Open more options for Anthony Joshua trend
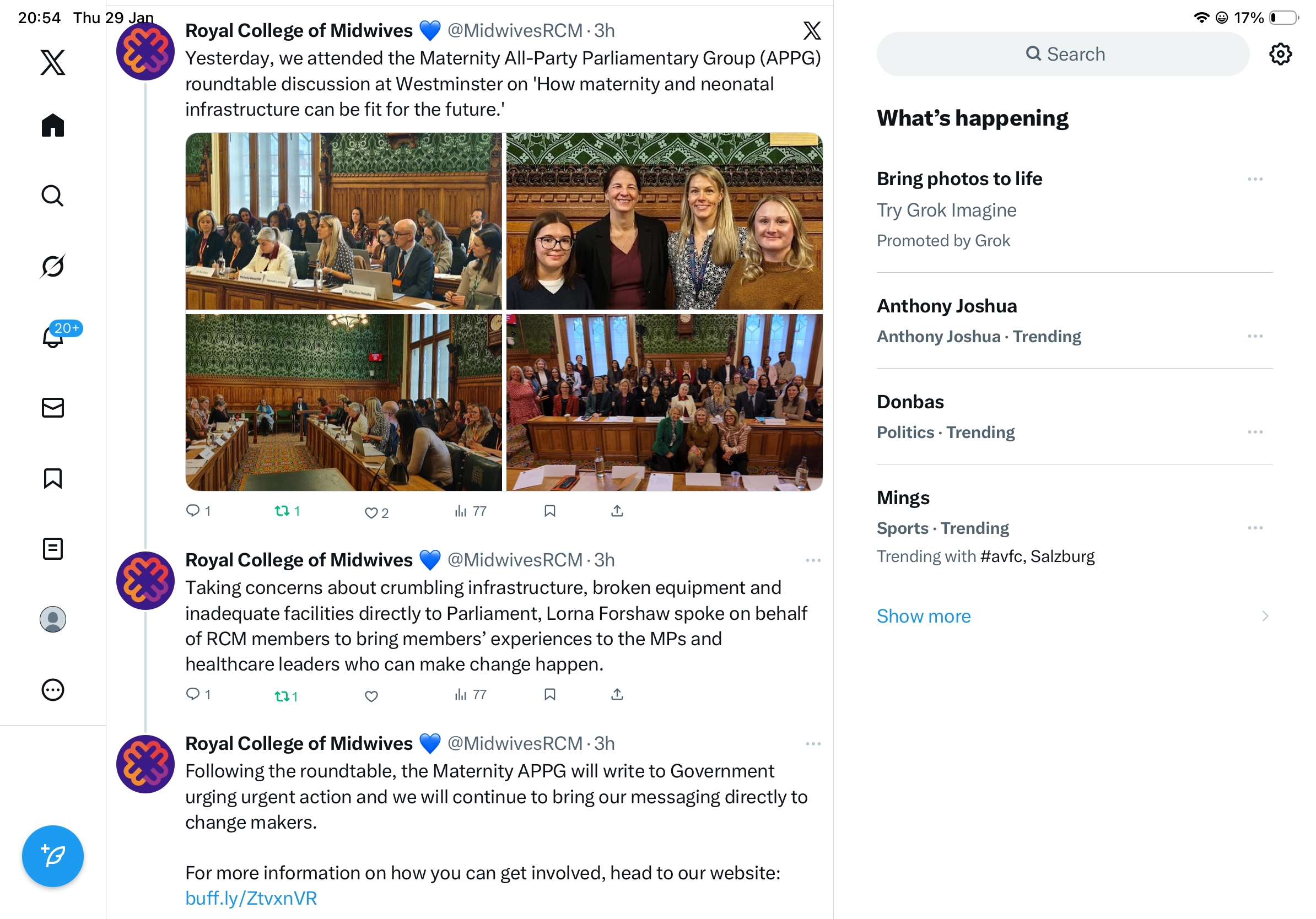This screenshot has width=1316, height=919. tap(1255, 336)
